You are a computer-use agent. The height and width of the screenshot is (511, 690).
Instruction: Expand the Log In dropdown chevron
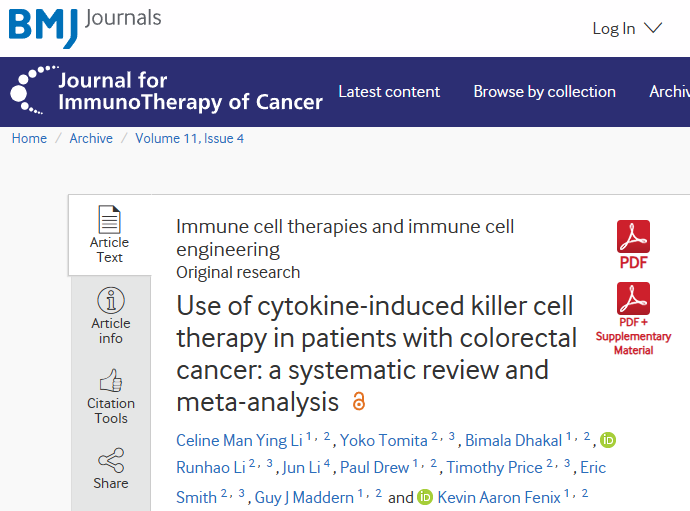pyautogui.click(x=653, y=28)
